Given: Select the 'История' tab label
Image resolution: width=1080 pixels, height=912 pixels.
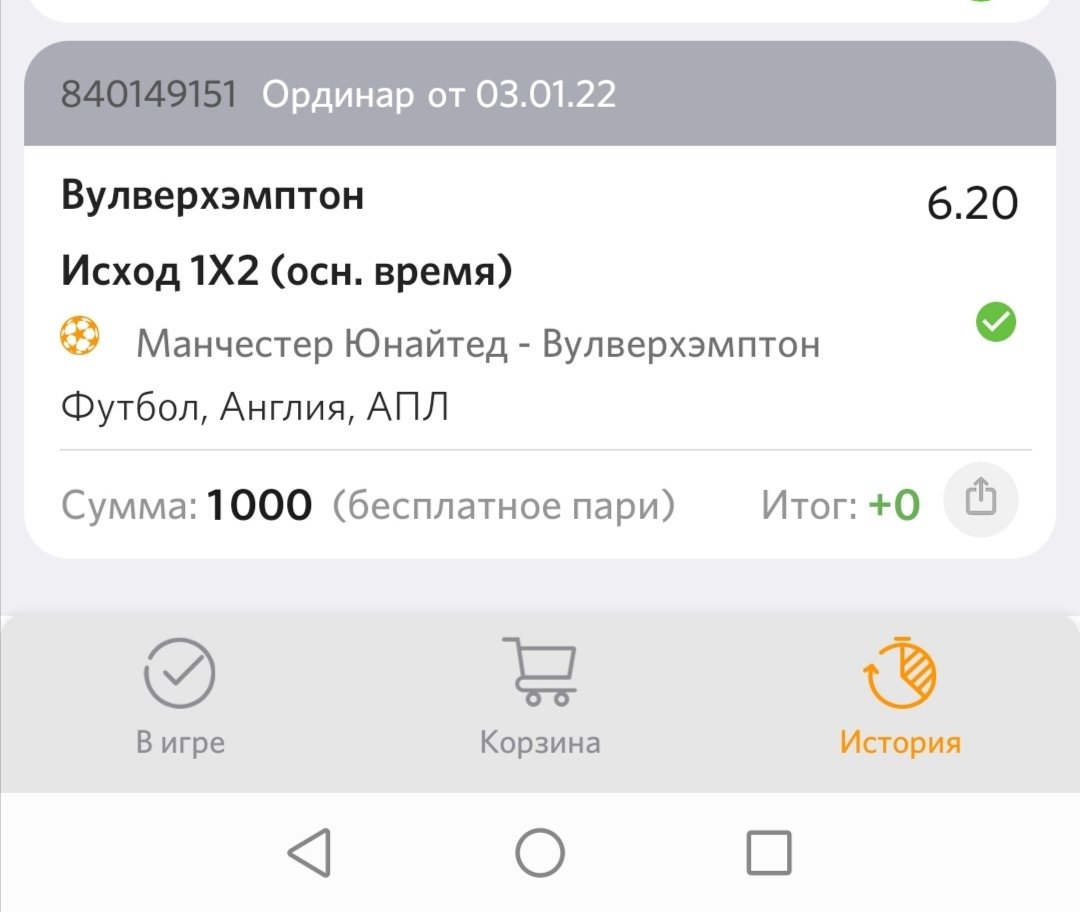Looking at the screenshot, I should (x=900, y=743).
